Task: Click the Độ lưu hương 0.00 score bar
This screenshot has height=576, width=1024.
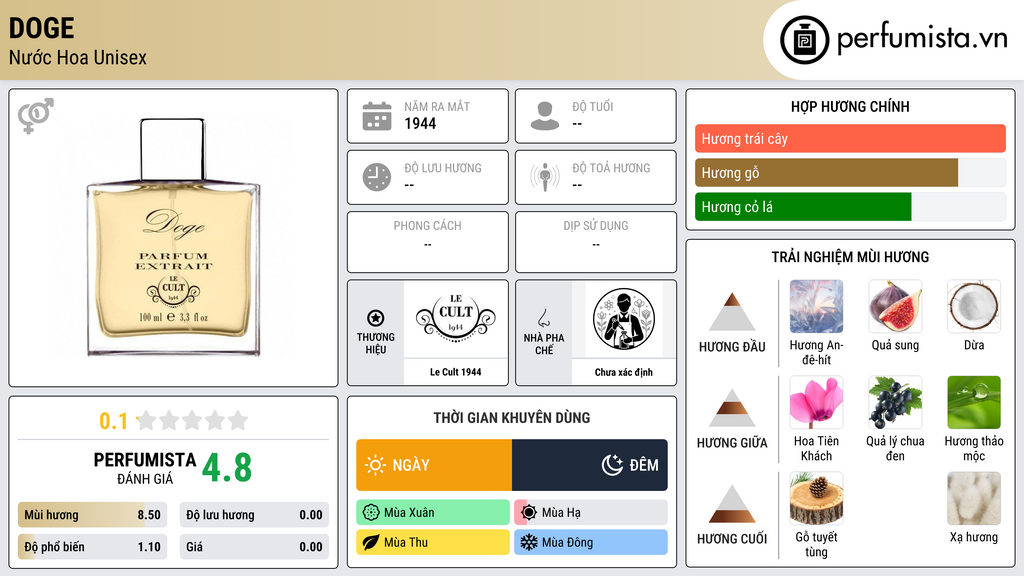Action: 254,515
